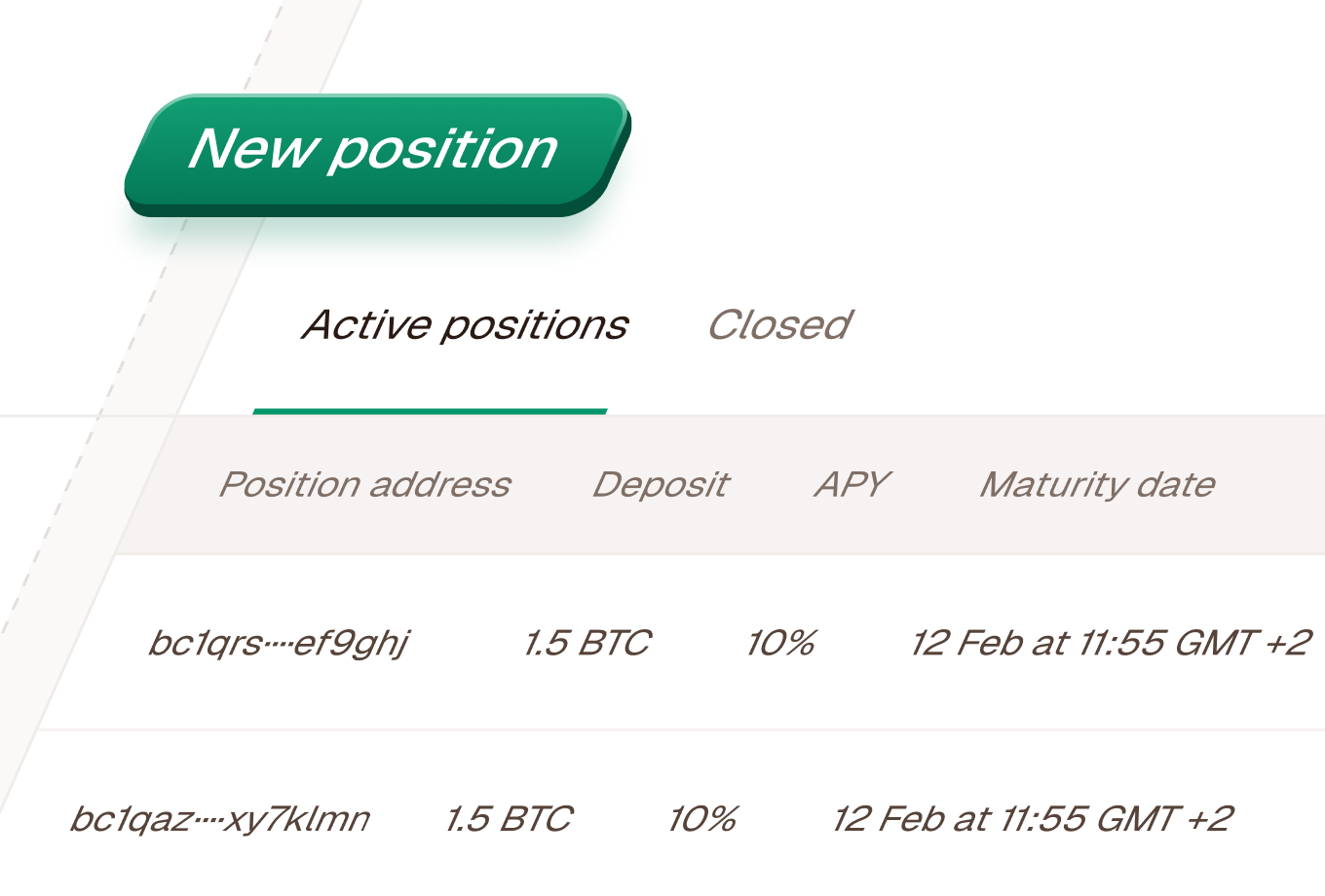Screen dimensions: 1325x896
Task: Click the 1.5 BTC deposit in the second row
Action: point(509,819)
